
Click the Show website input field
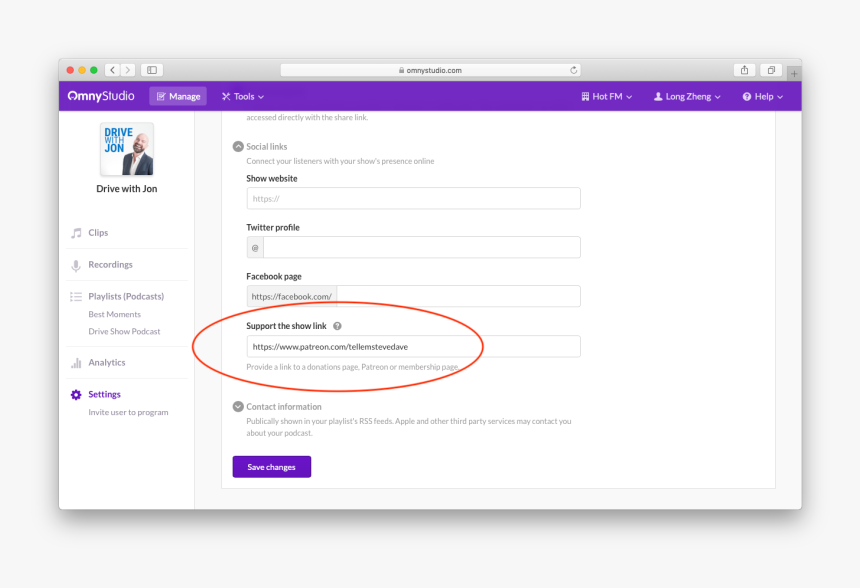413,198
